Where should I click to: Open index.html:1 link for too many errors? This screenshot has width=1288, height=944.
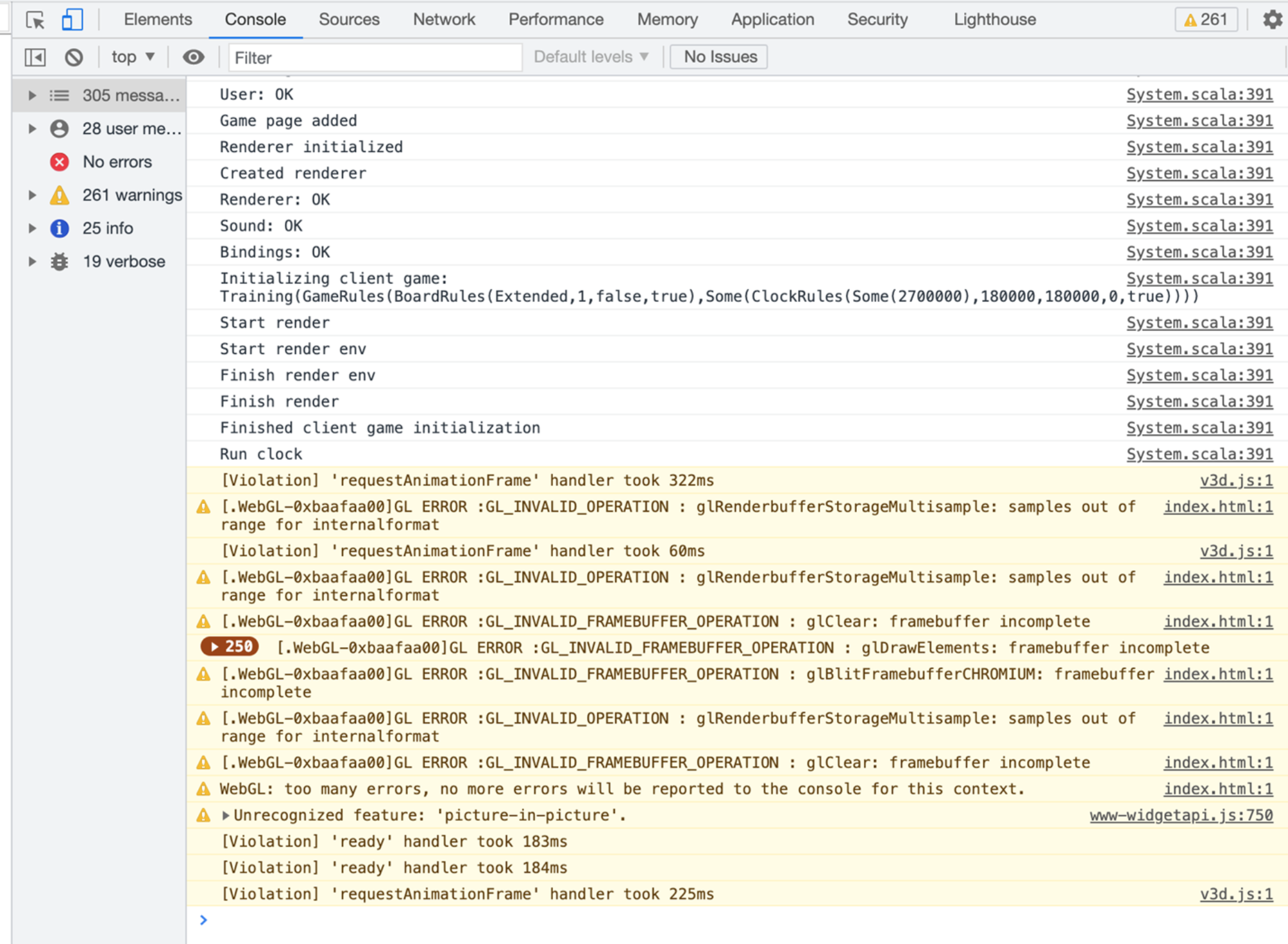tap(1218, 789)
